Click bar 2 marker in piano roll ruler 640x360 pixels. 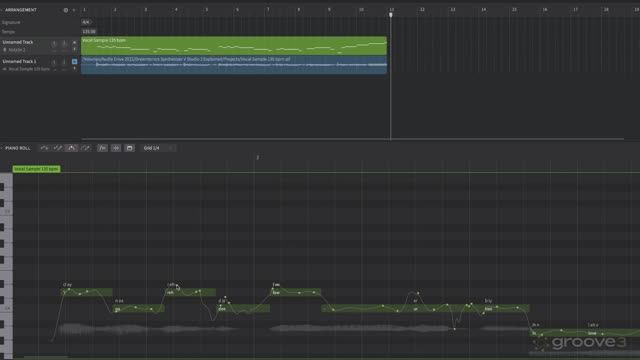[x=257, y=158]
